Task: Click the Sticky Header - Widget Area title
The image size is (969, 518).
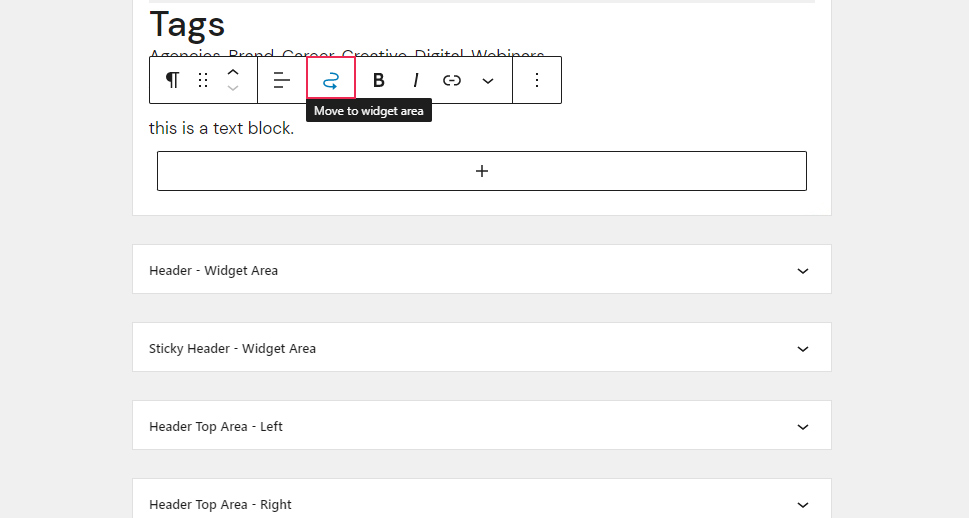Action: 232,349
